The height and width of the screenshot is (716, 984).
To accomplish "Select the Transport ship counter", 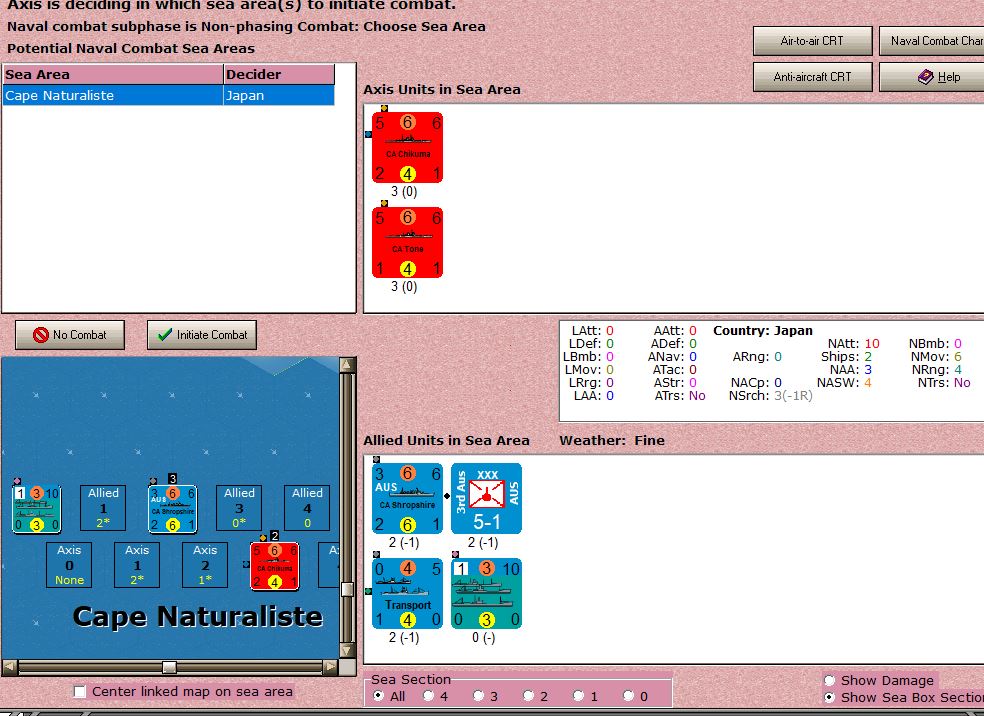I will coord(407,593).
